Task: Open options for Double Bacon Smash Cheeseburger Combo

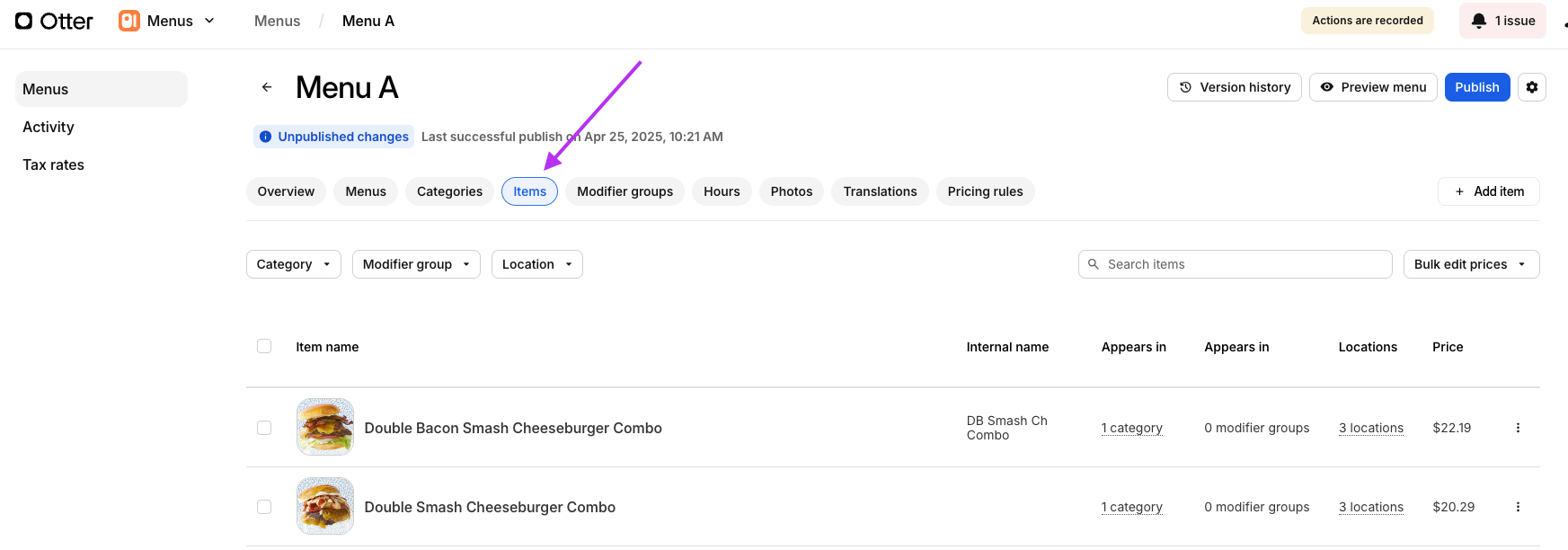Action: [1518, 428]
